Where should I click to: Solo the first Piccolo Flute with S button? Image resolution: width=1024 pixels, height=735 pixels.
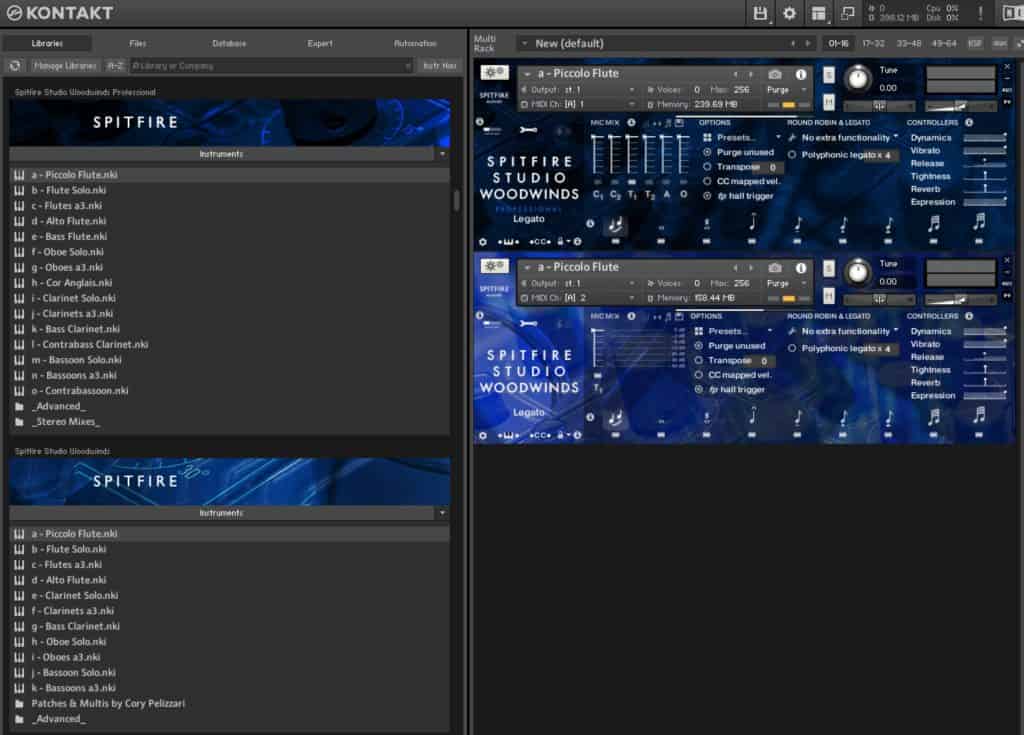tap(828, 75)
